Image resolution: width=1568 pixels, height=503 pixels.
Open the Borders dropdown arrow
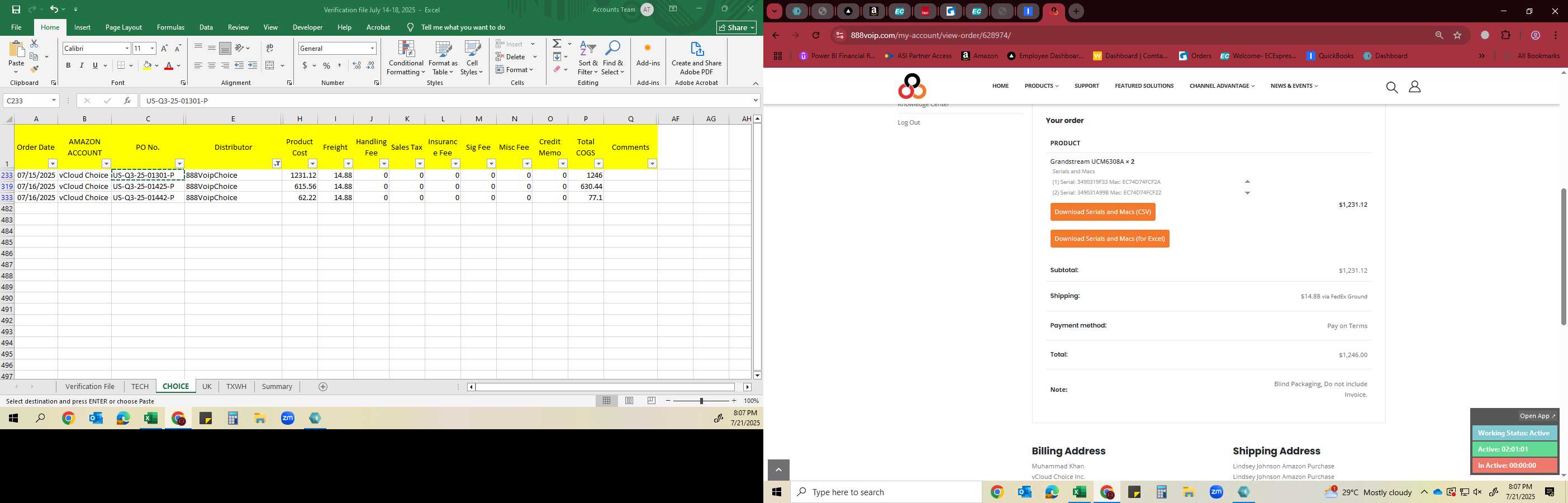(x=131, y=66)
